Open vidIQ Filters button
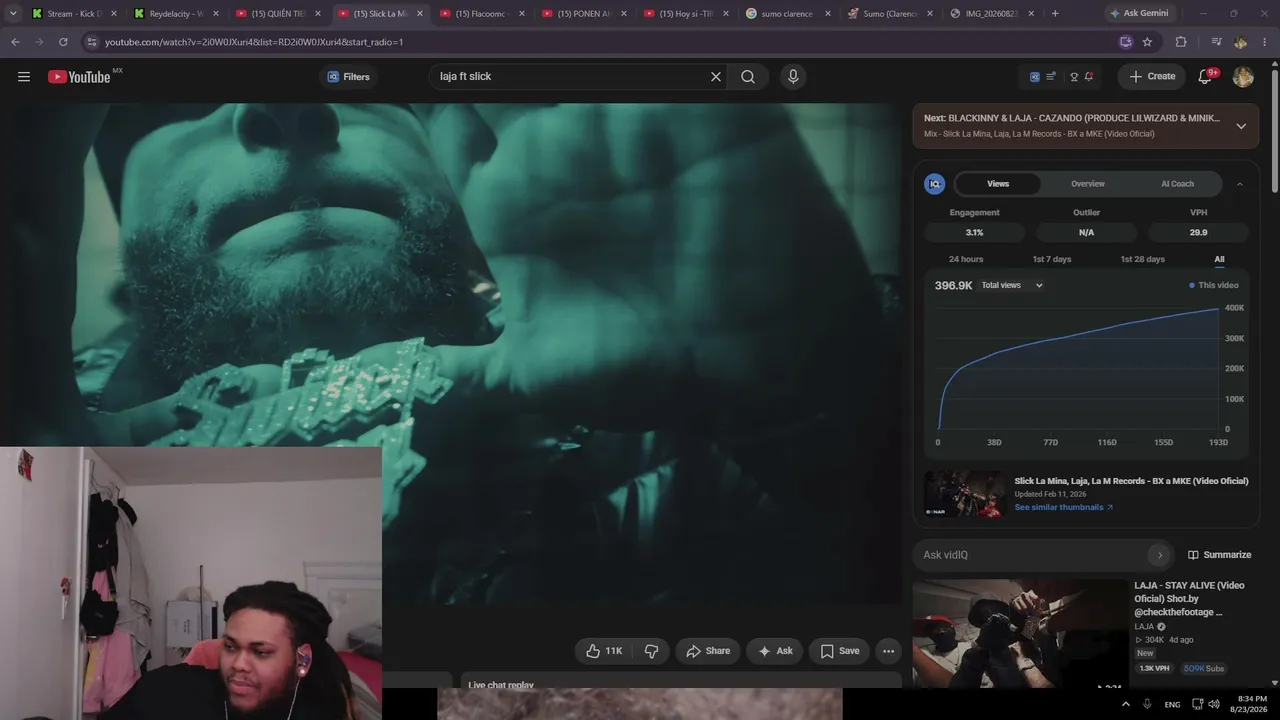Viewport: 1280px width, 720px height. pos(348,77)
